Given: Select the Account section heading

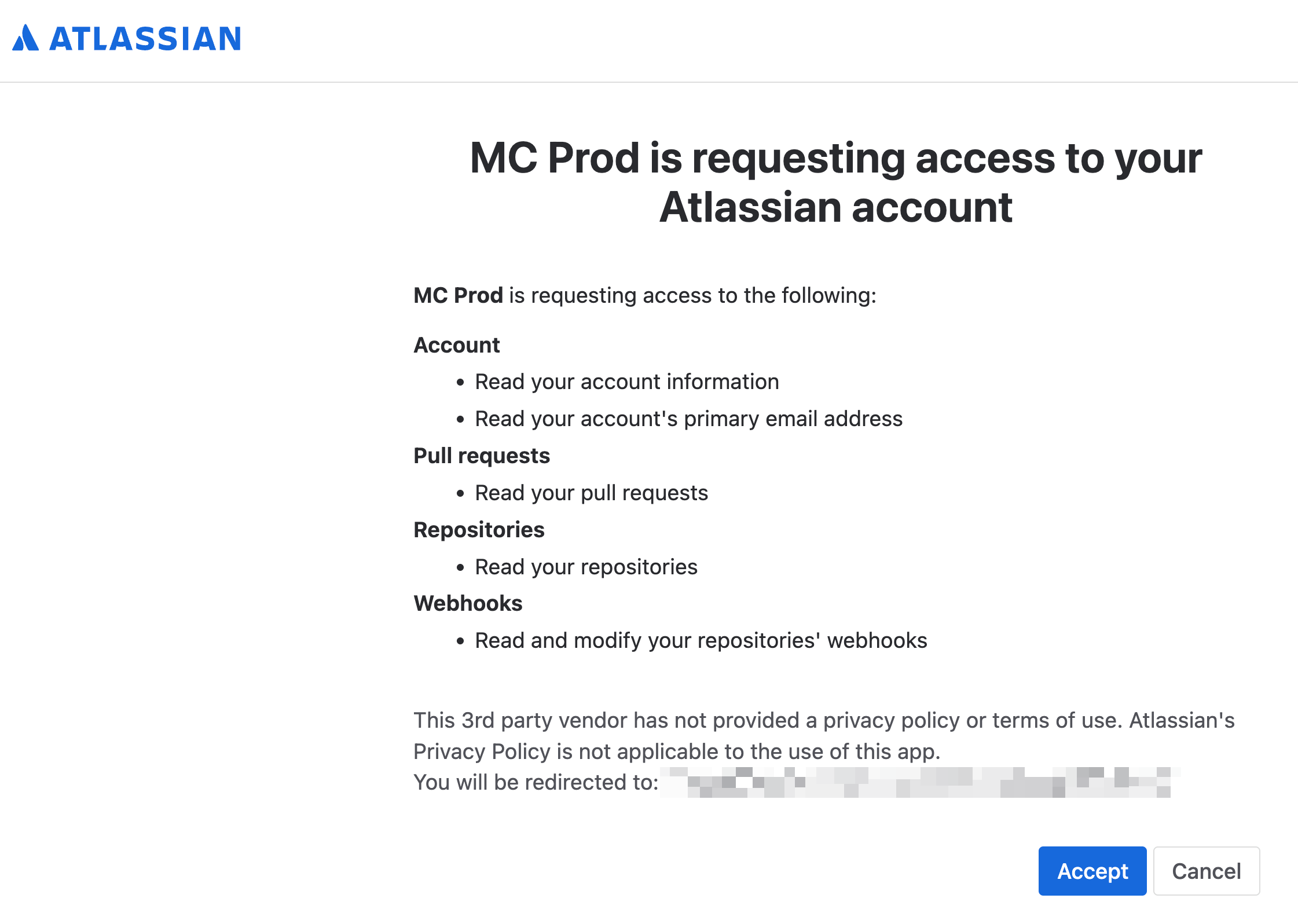Looking at the screenshot, I should pos(456,345).
